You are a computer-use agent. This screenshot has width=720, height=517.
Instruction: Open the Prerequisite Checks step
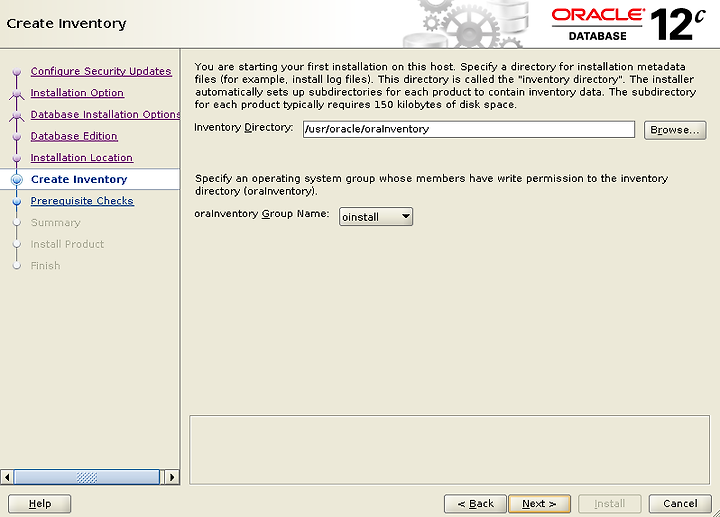[x=82, y=201]
